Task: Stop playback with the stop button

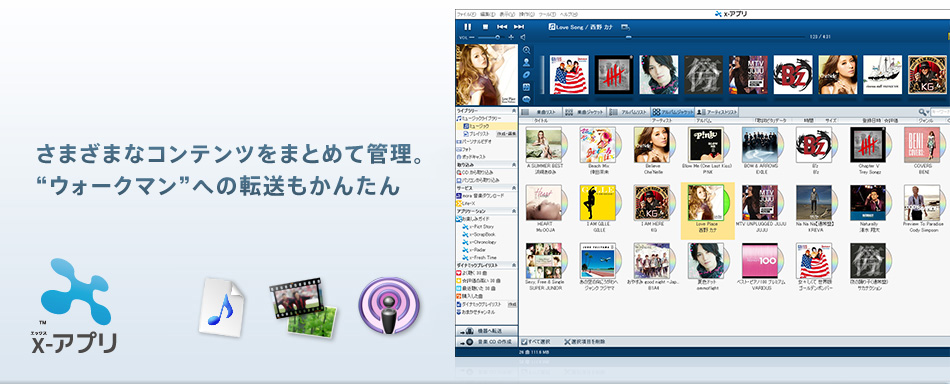Action: coord(485,27)
